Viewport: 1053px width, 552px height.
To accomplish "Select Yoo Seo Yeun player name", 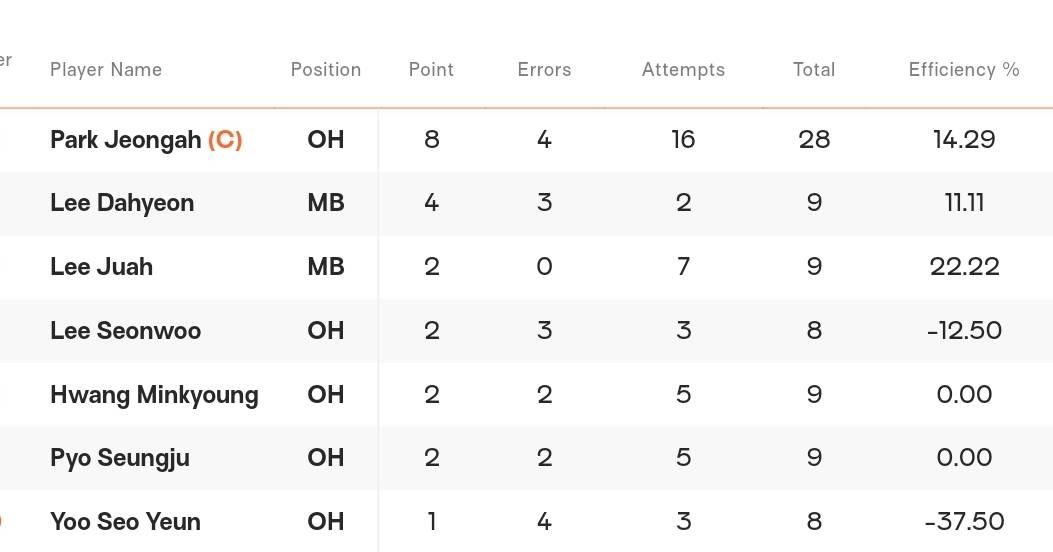I will tap(126, 522).
